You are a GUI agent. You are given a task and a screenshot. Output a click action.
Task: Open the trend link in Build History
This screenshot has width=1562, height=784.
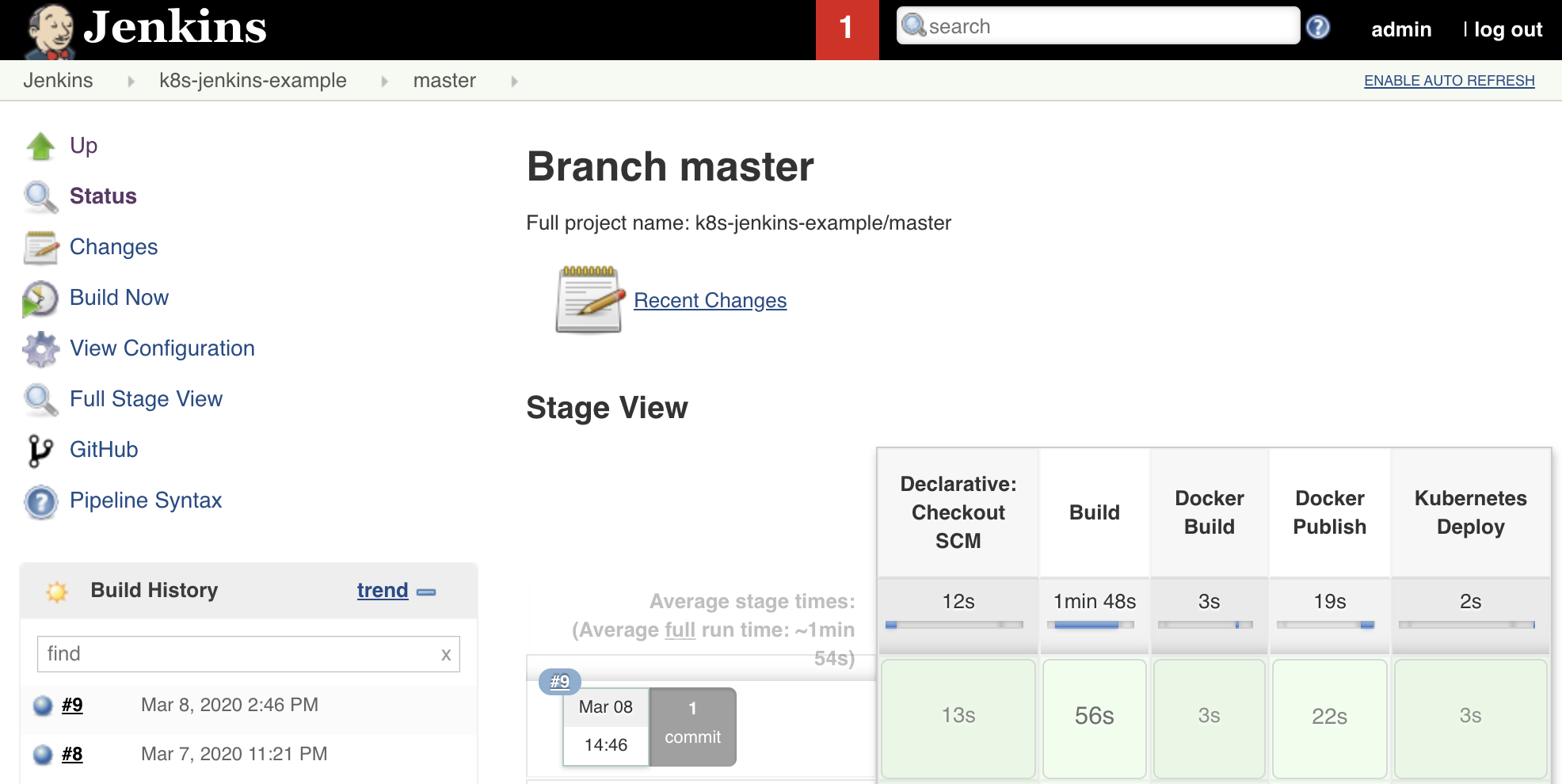pos(383,590)
